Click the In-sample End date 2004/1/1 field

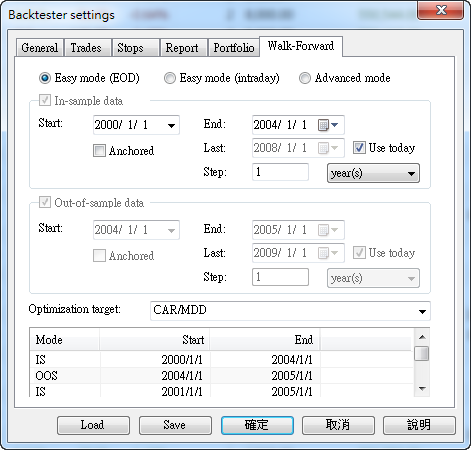298,125
